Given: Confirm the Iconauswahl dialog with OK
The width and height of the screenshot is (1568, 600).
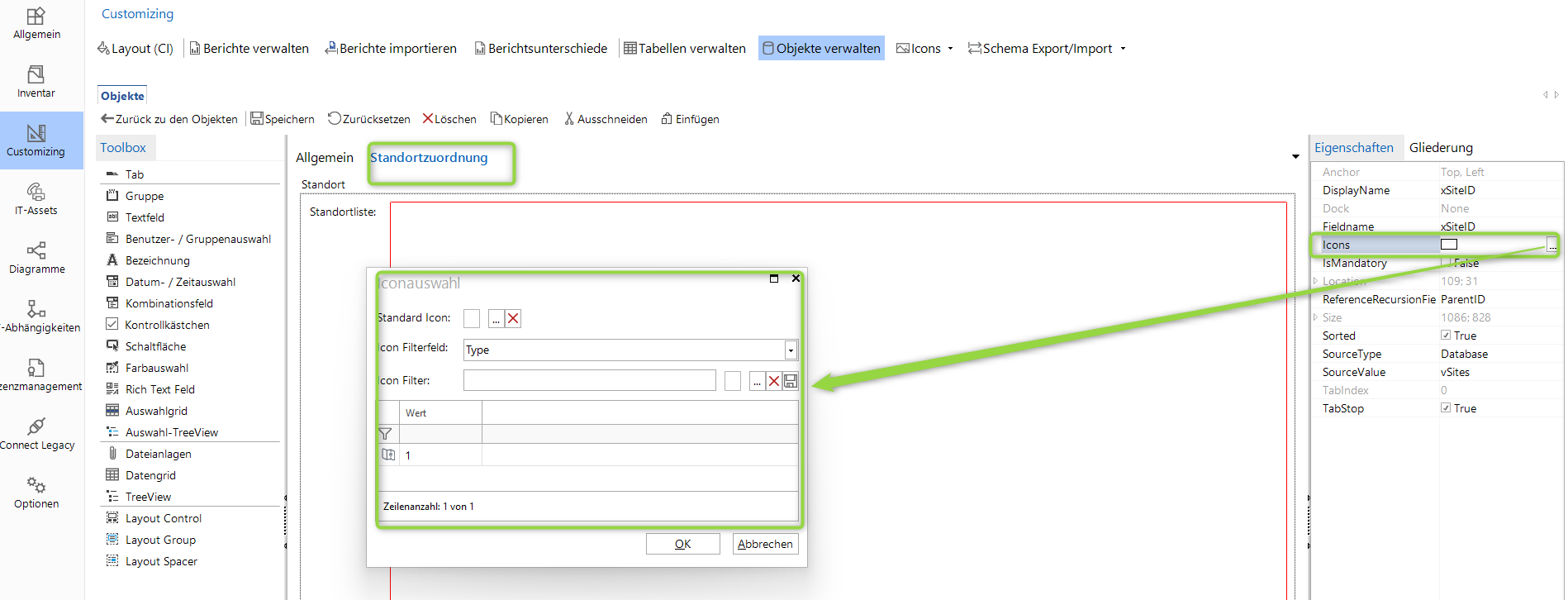Looking at the screenshot, I should click(x=682, y=544).
